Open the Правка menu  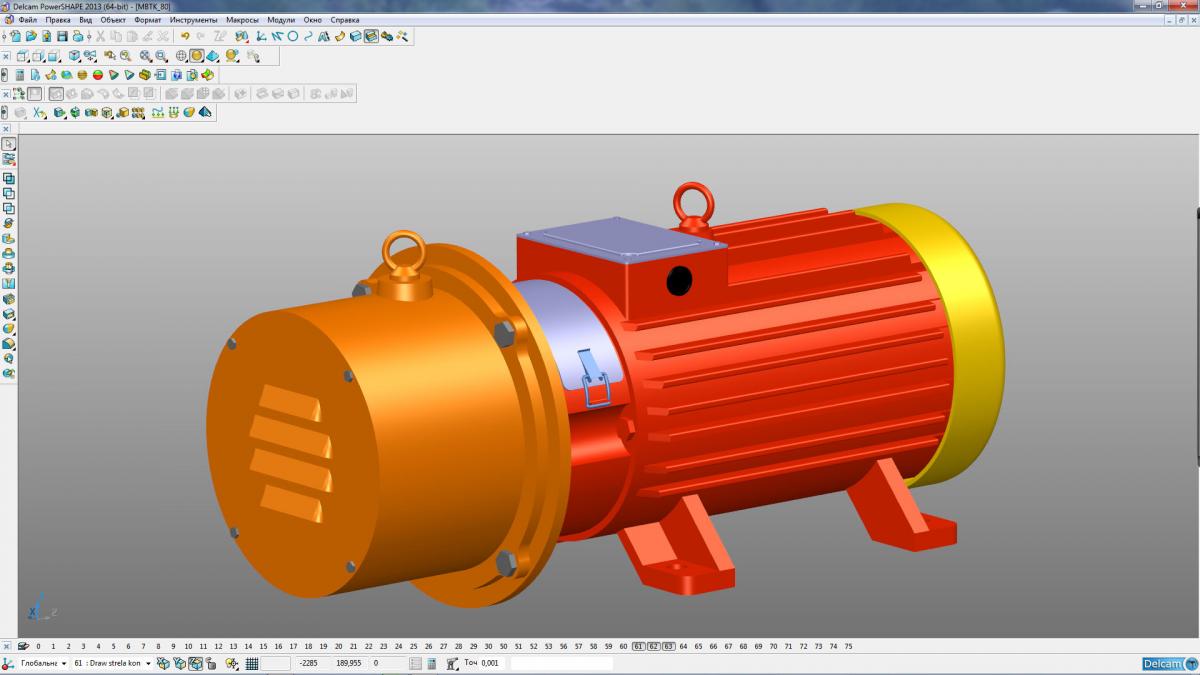click(58, 19)
